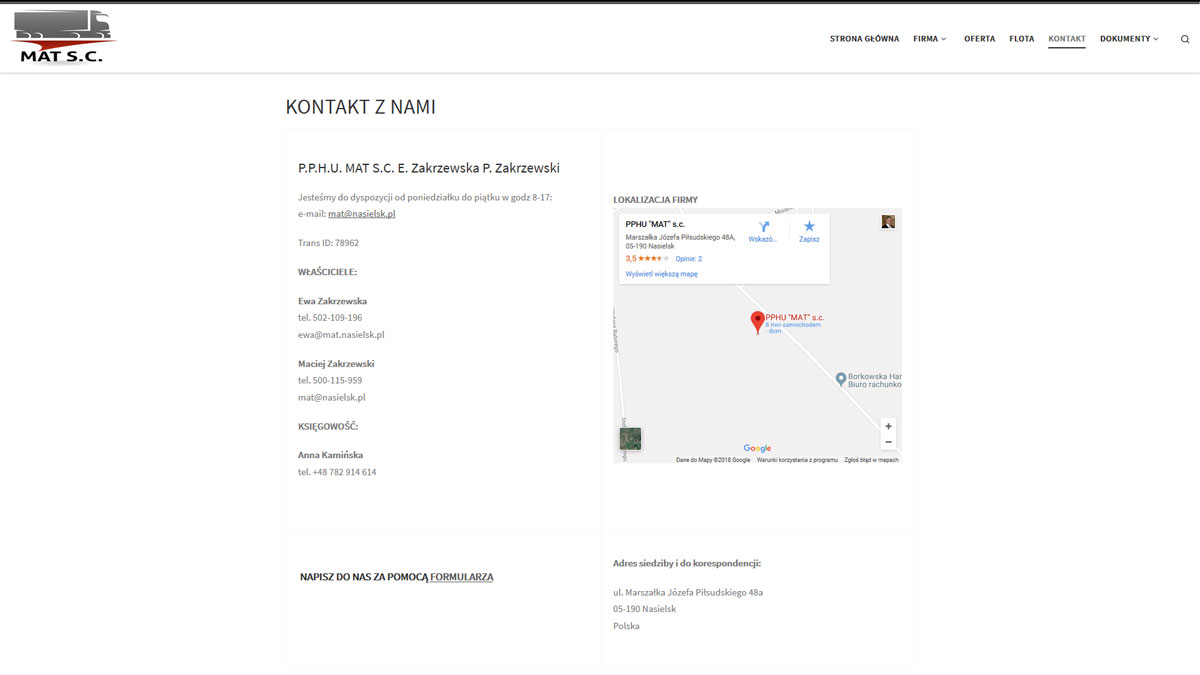Image resolution: width=1200 pixels, height=675 pixels.
Task: Click the directions arrow icon on map
Action: click(x=763, y=228)
